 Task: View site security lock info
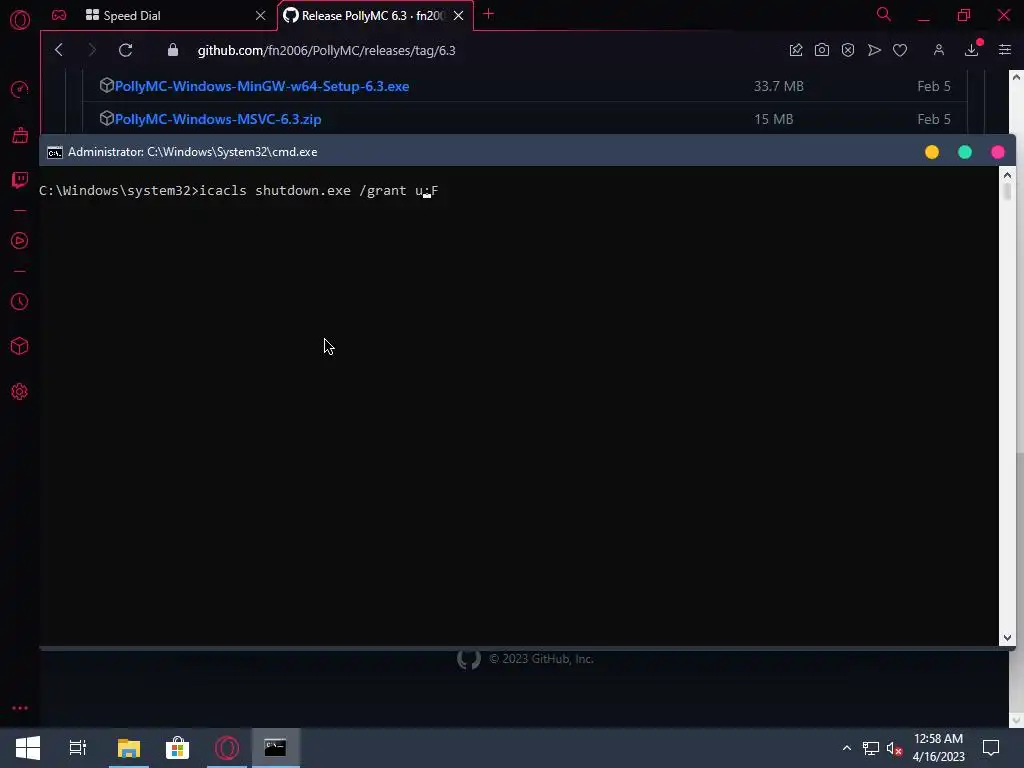(172, 50)
